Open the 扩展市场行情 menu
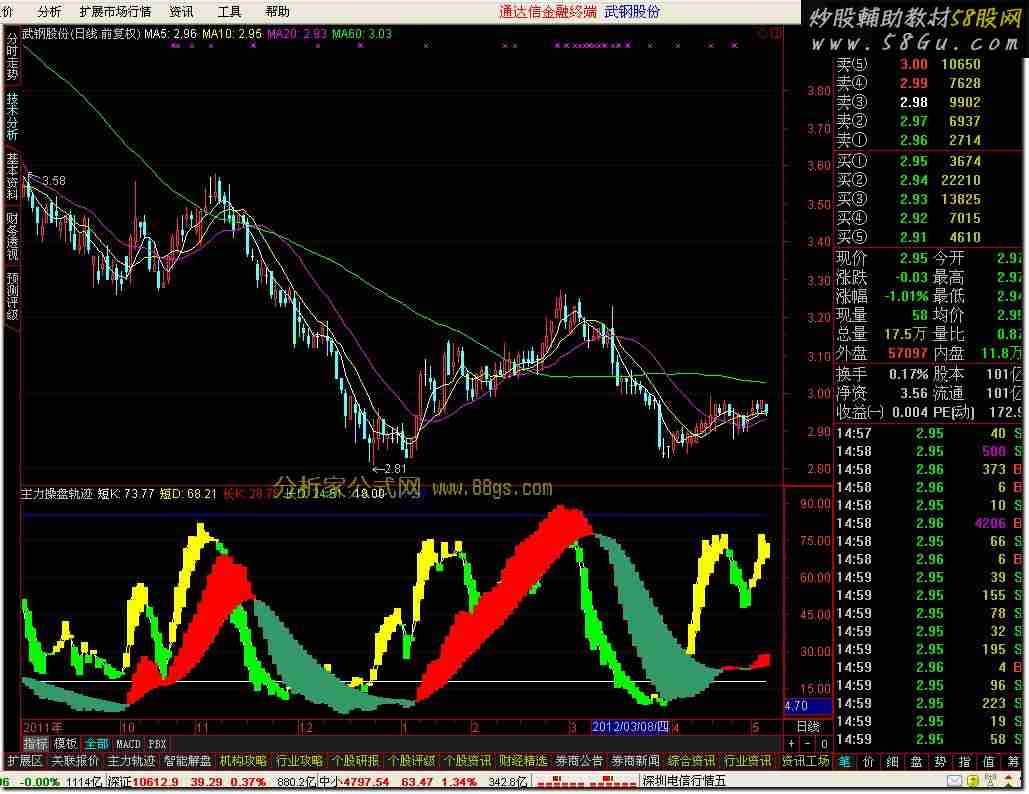This screenshot has height=794, width=1029. pyautogui.click(x=114, y=12)
